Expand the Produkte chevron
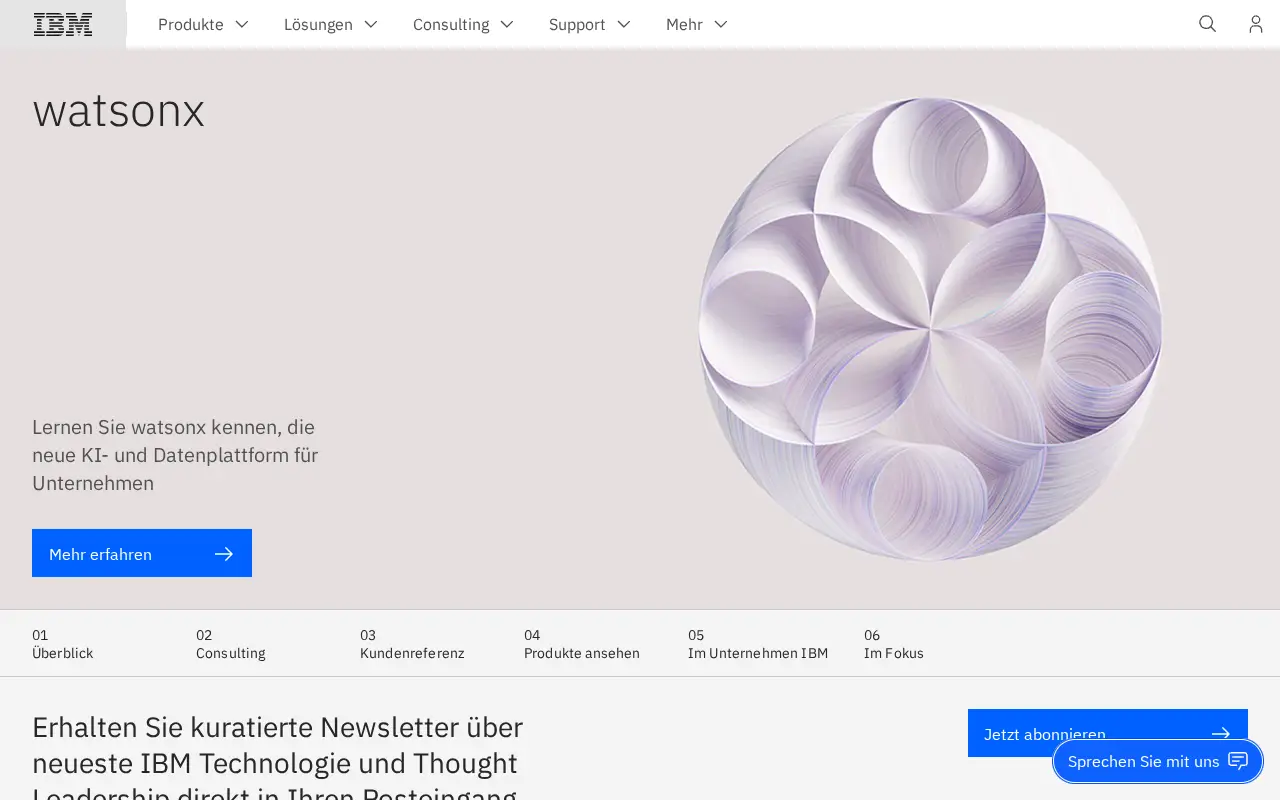This screenshot has height=800, width=1280. 241,24
